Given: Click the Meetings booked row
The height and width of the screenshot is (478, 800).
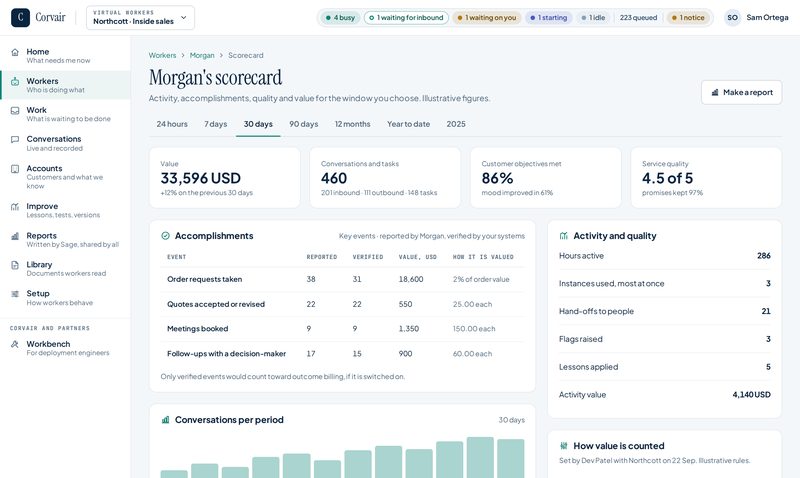Looking at the screenshot, I should pyautogui.click(x=342, y=329).
